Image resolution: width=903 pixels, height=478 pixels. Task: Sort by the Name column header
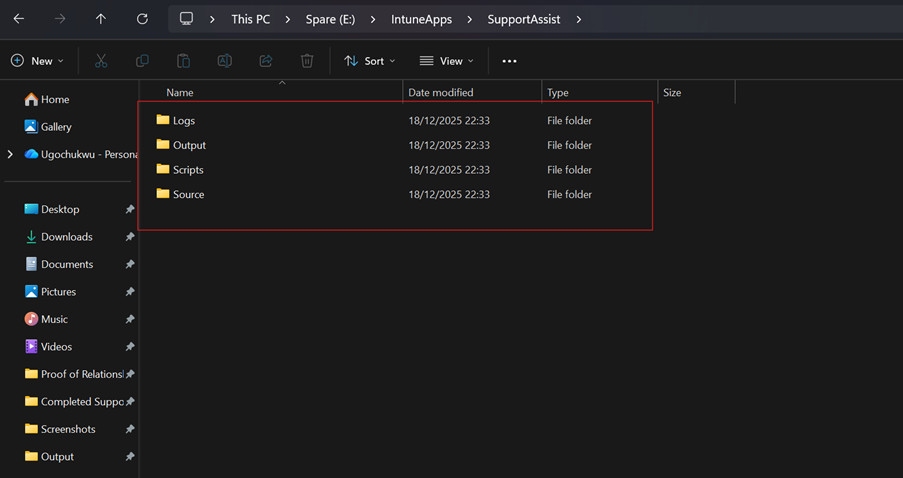[x=271, y=92]
